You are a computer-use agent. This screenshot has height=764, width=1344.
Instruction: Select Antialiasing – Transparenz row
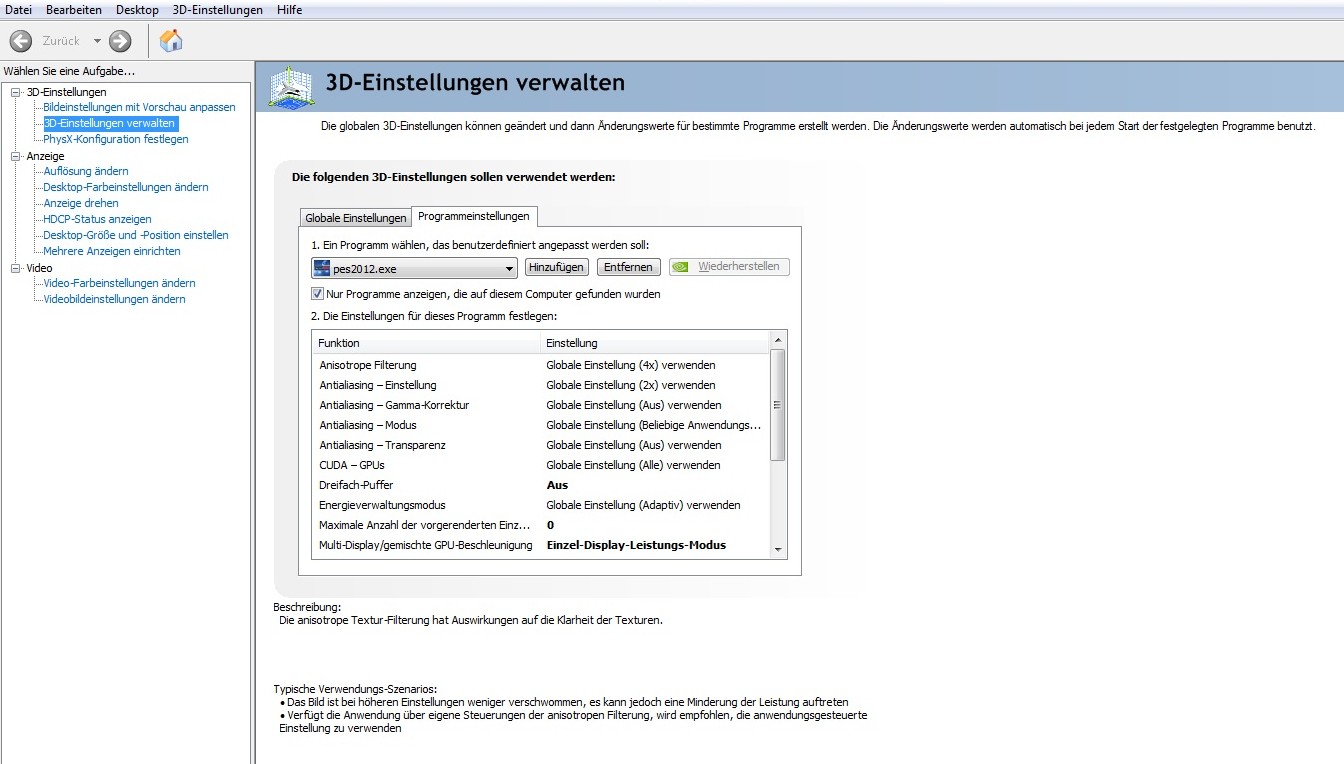541,445
